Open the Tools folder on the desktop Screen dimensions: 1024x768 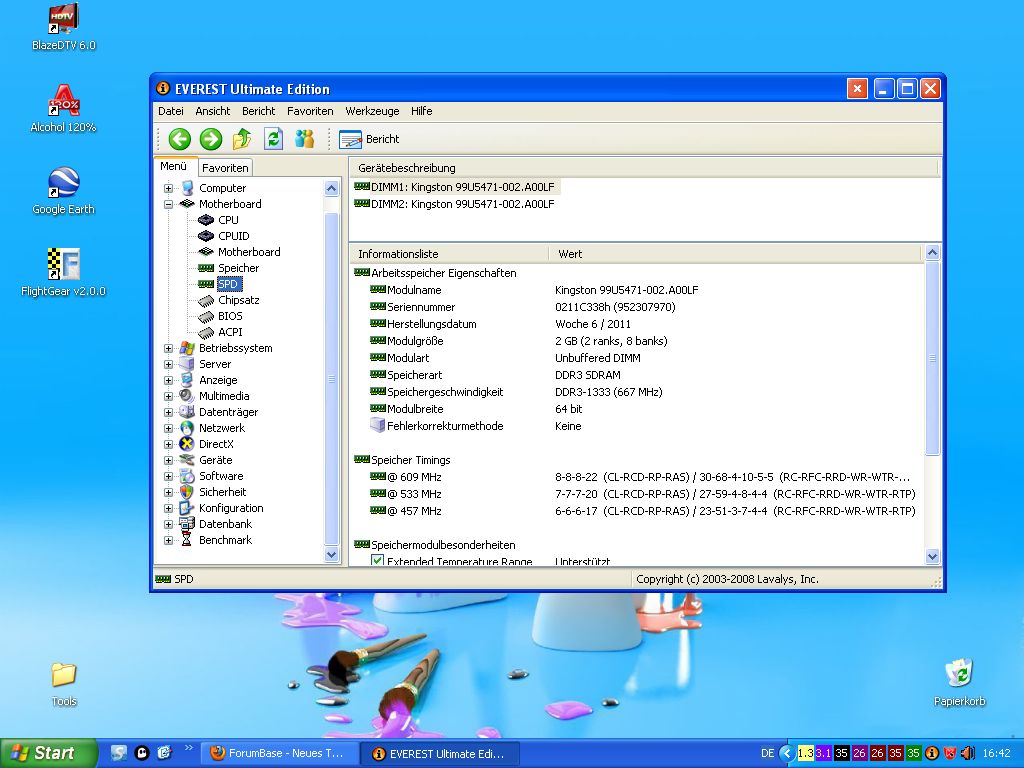63,684
